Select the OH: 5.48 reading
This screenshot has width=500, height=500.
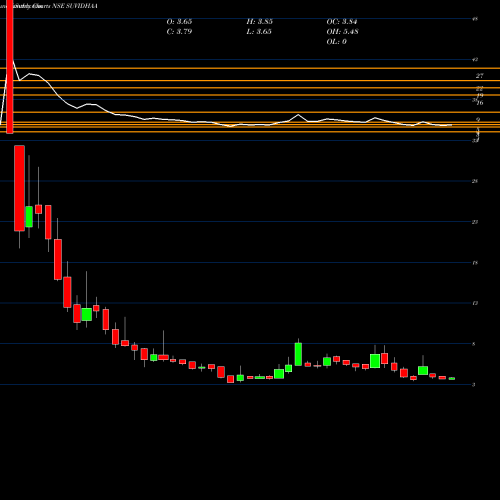[x=342, y=32]
